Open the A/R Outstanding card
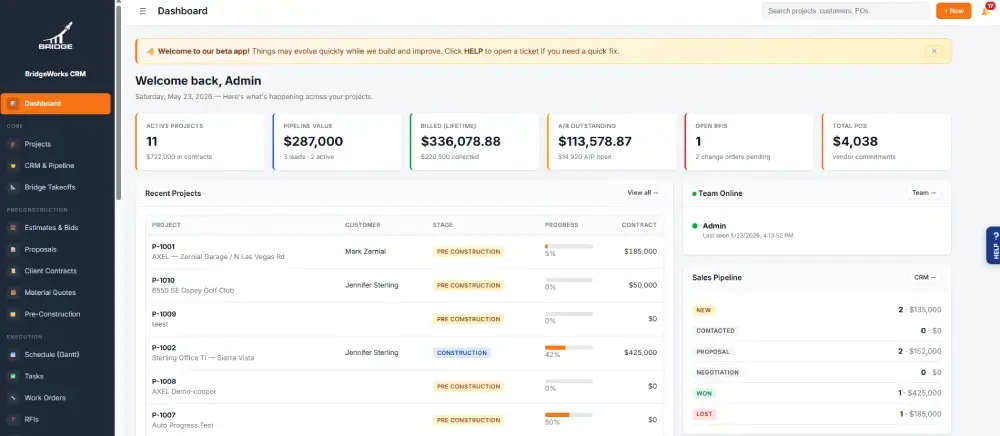Screen dimensions: 1000x436 click(612, 142)
